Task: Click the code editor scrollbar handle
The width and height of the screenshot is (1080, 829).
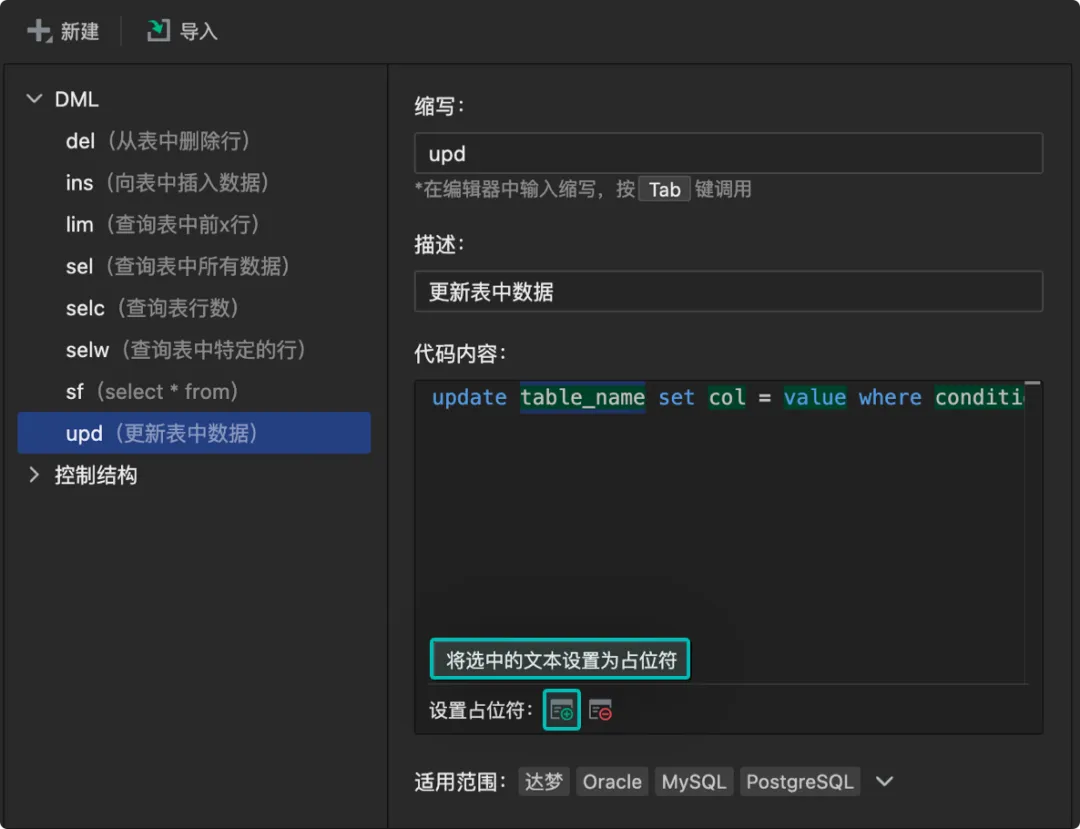Action: pos(1032,383)
